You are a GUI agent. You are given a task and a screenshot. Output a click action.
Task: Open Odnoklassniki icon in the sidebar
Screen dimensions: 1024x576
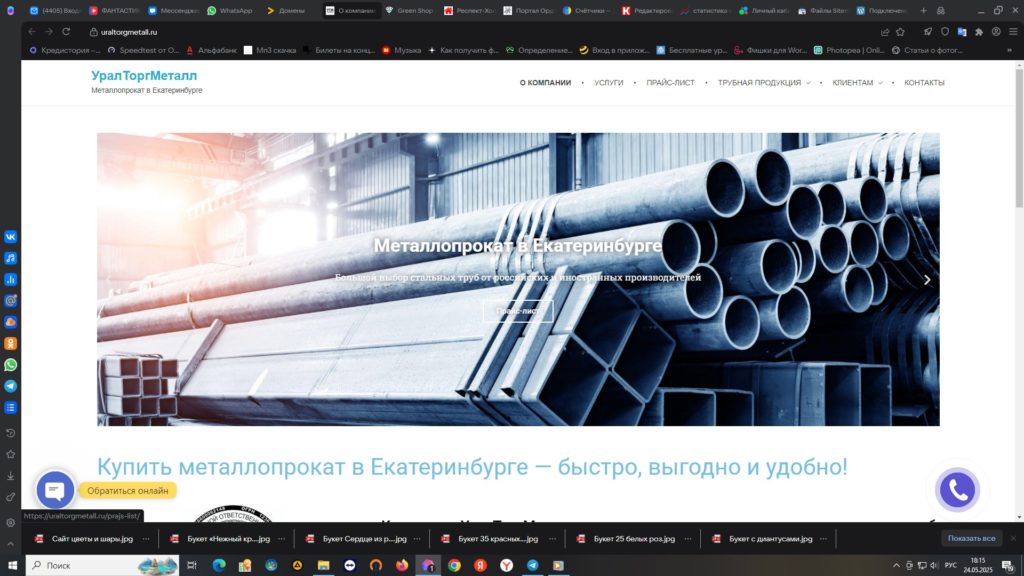click(10, 344)
